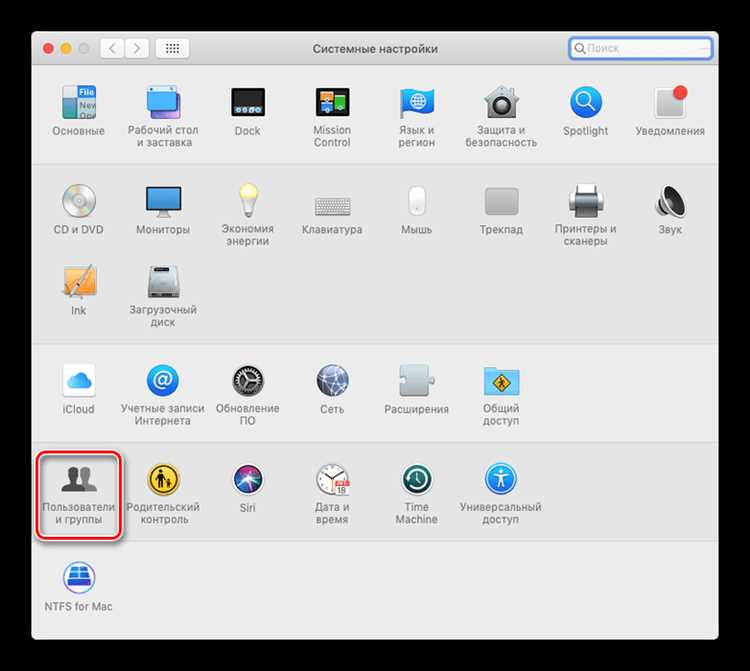Open iCloud settings
Viewport: 750px width, 671px height.
pyautogui.click(x=78, y=390)
